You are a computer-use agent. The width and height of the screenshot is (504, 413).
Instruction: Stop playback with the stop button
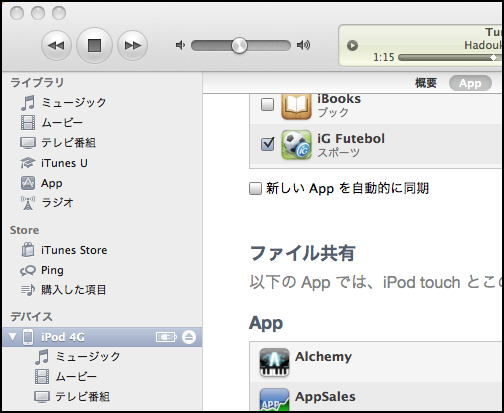click(x=94, y=45)
